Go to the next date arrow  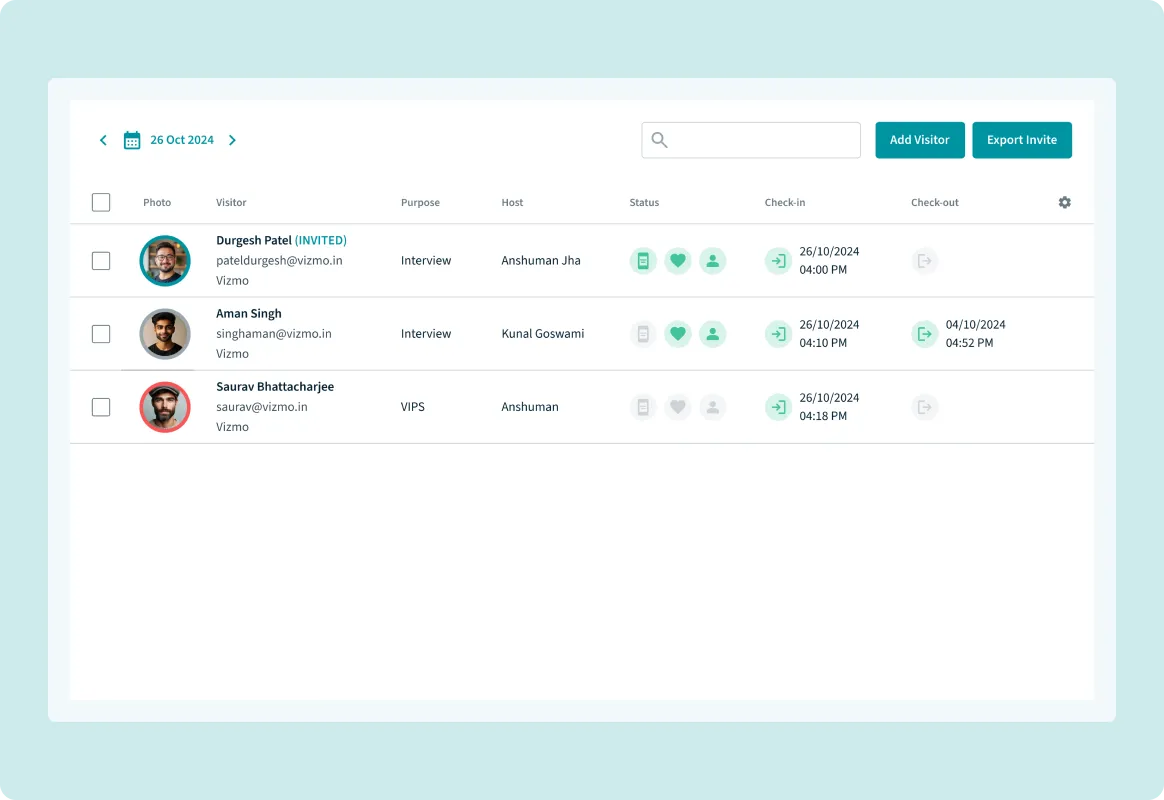point(232,140)
